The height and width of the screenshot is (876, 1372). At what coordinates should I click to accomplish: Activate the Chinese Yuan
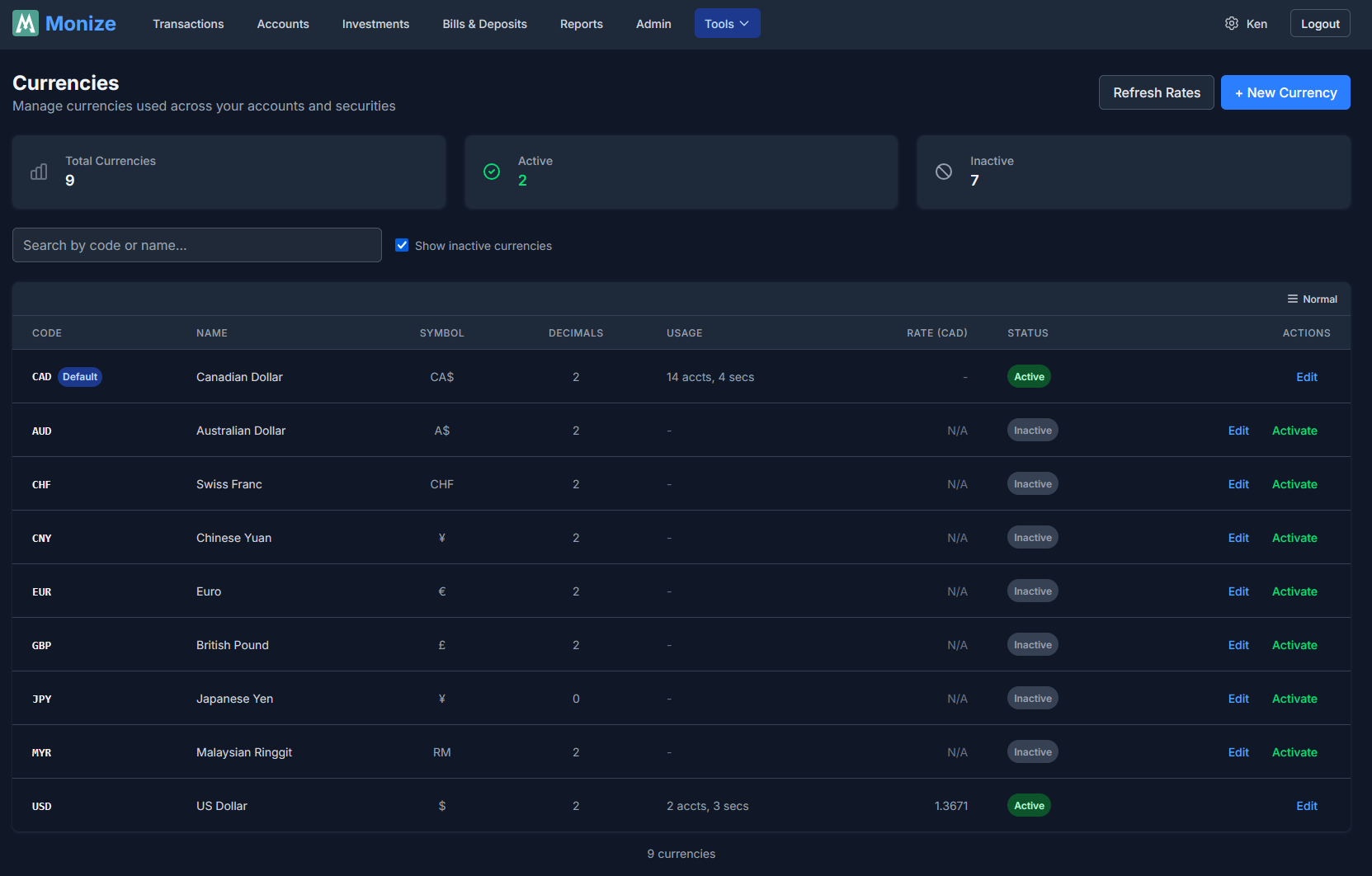(x=1294, y=538)
